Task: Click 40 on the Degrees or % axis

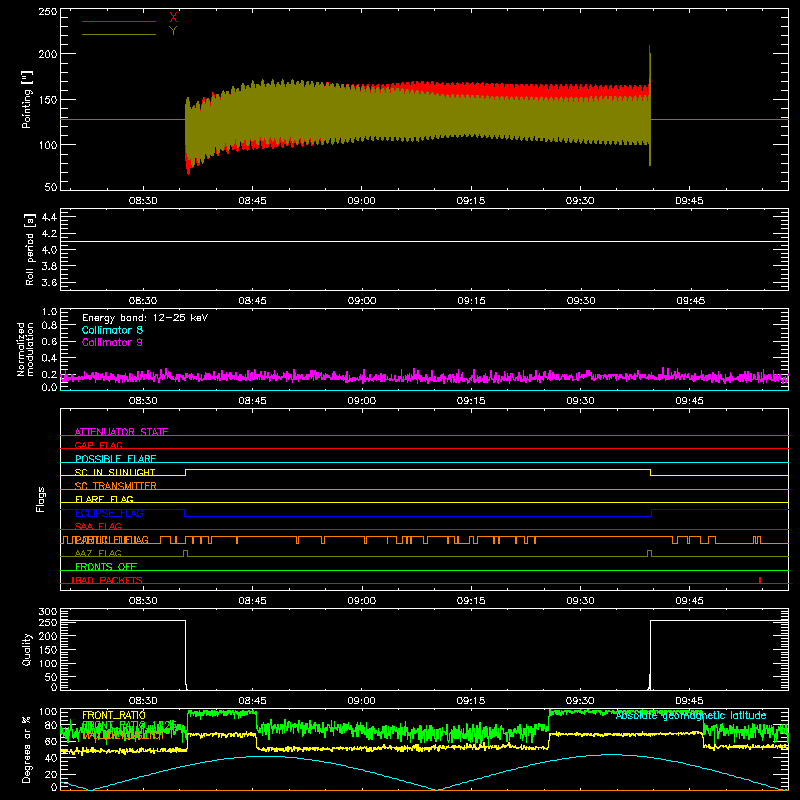Action: point(51,758)
